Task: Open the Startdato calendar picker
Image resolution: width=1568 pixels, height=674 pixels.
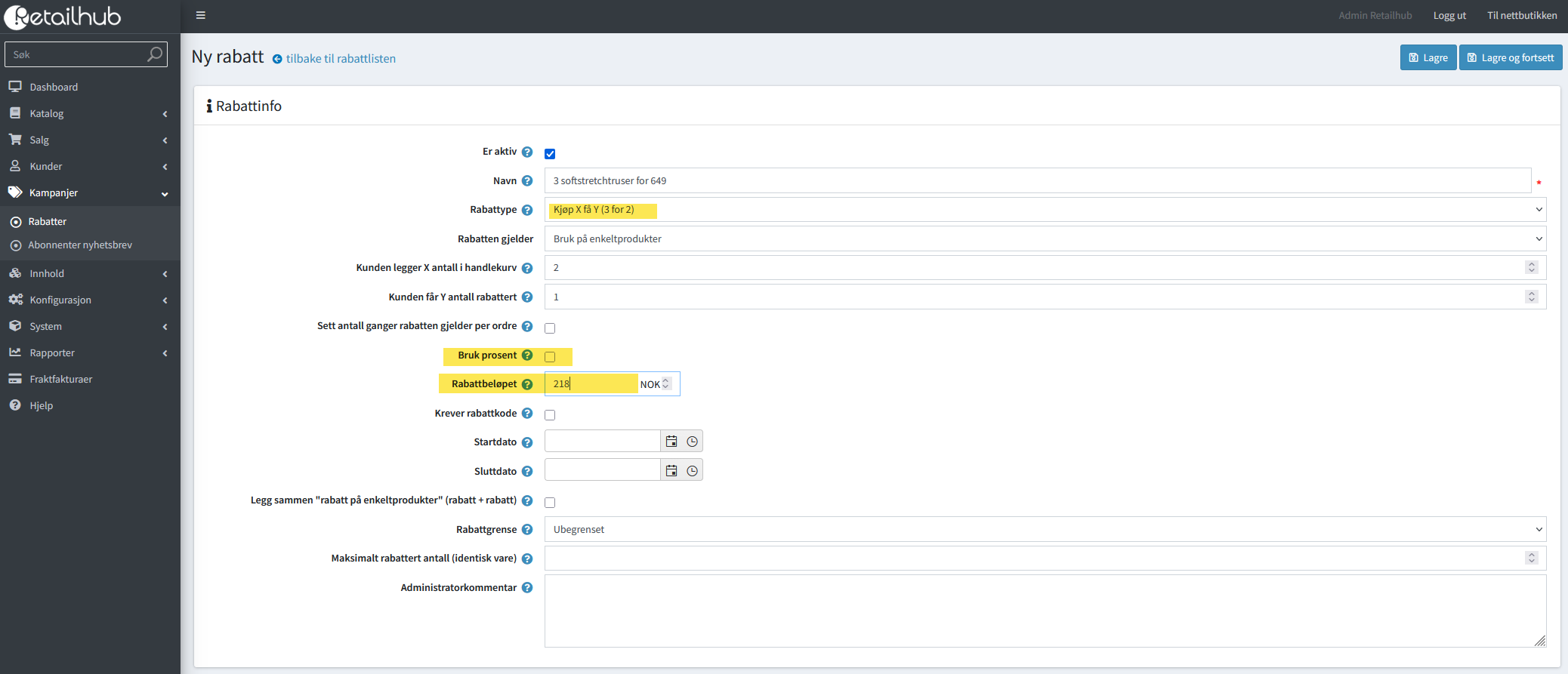Action: 671,442
